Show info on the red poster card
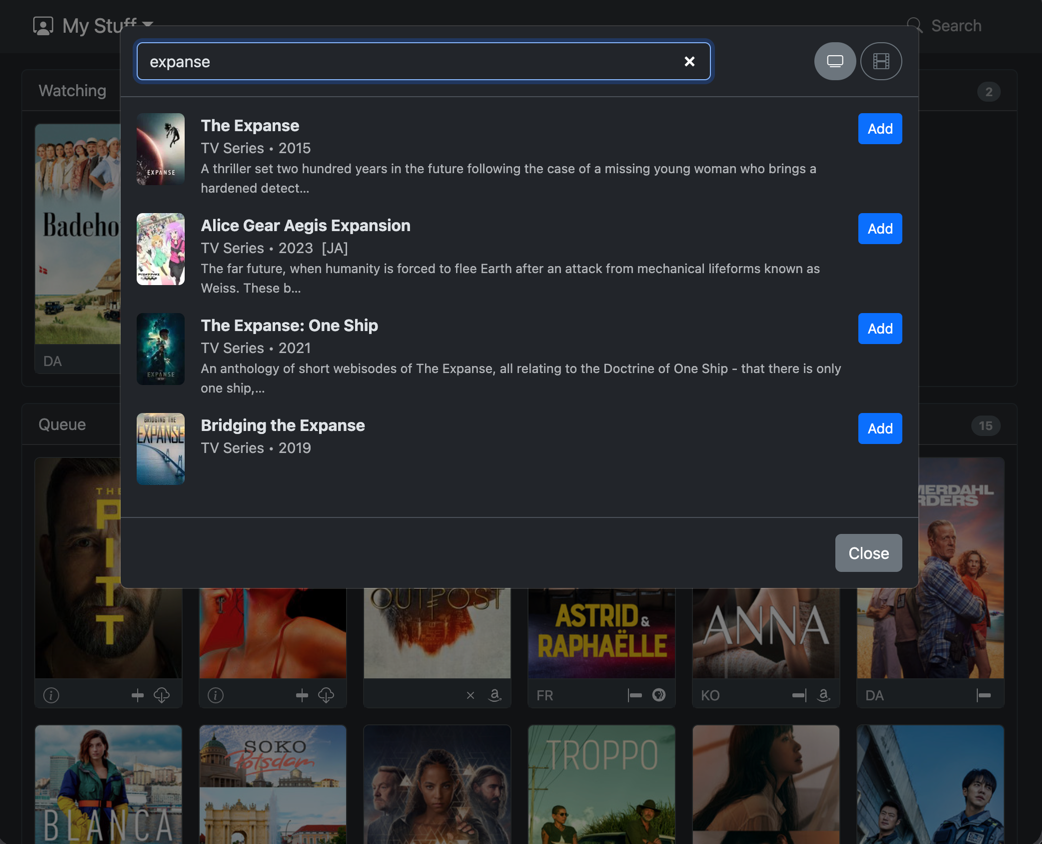The width and height of the screenshot is (1042, 844). (215, 695)
